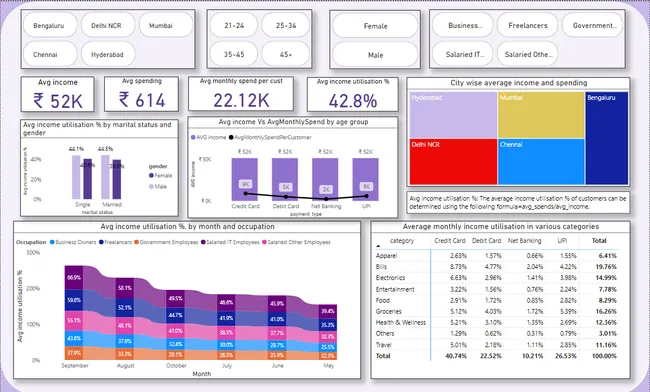Select Hyderabad tile in the treemap

(x=453, y=115)
